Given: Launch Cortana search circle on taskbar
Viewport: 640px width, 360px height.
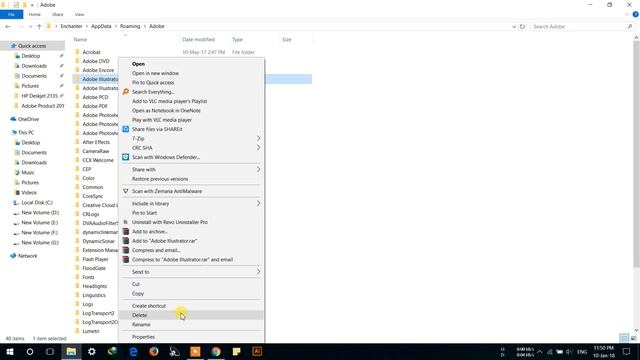Looking at the screenshot, I should tap(30, 351).
